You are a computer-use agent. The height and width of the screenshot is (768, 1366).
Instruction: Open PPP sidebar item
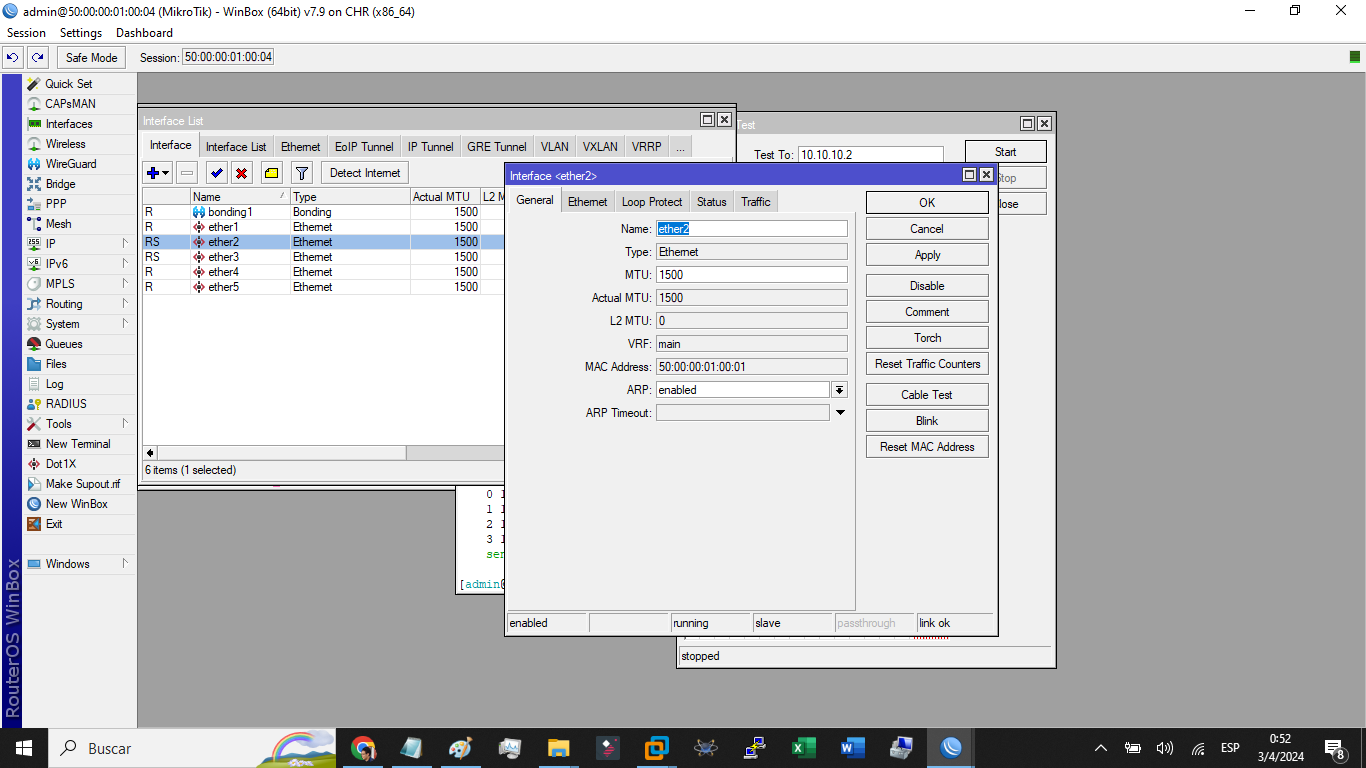coord(56,204)
